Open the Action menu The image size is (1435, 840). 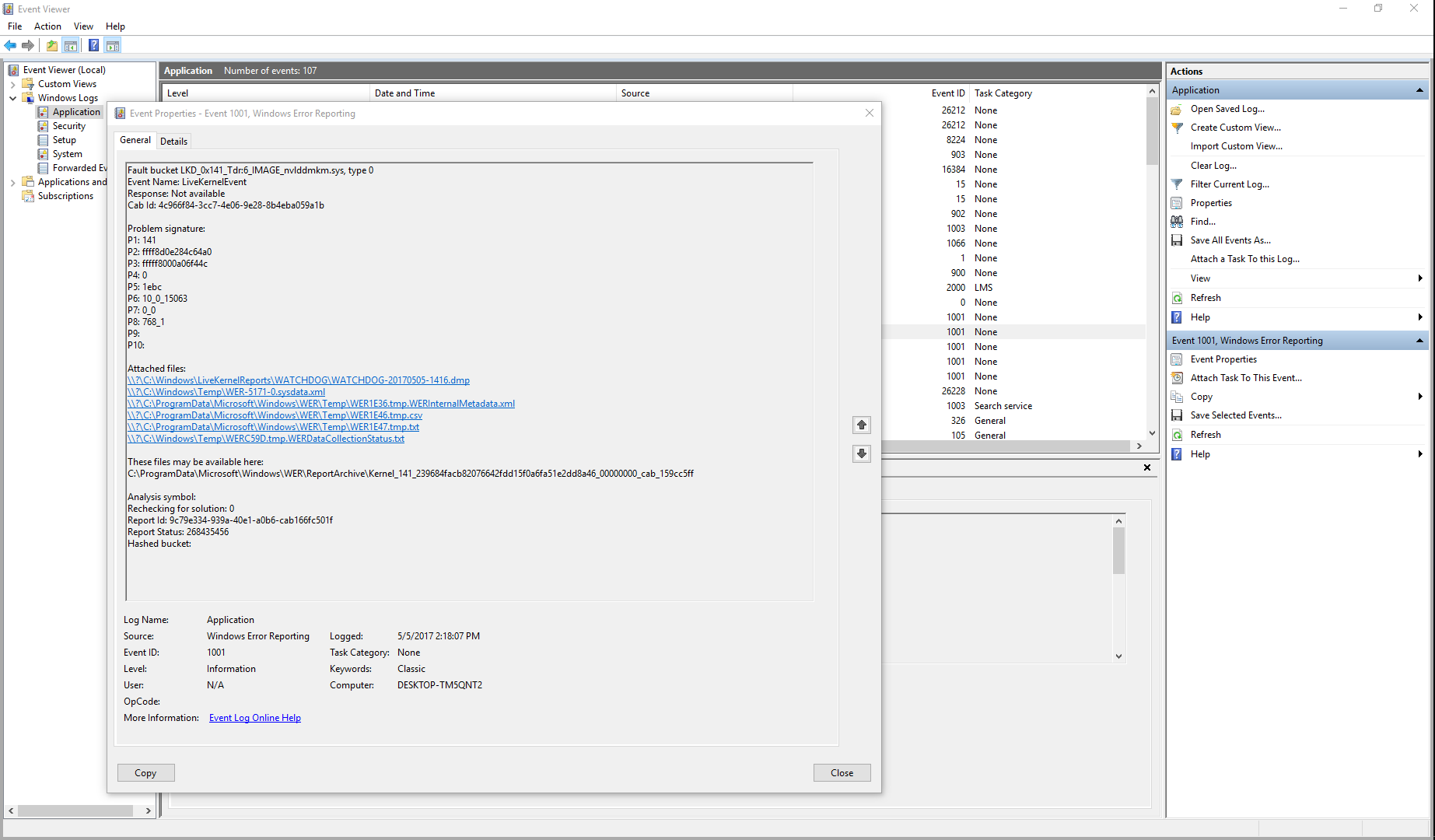click(x=47, y=26)
